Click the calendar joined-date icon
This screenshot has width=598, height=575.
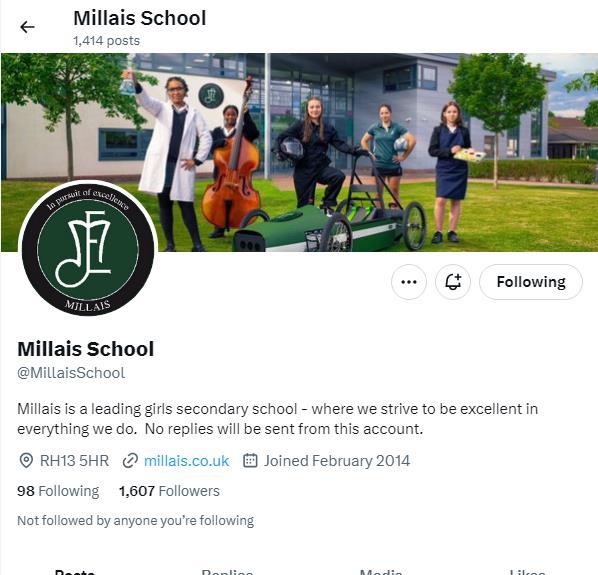tap(250, 461)
